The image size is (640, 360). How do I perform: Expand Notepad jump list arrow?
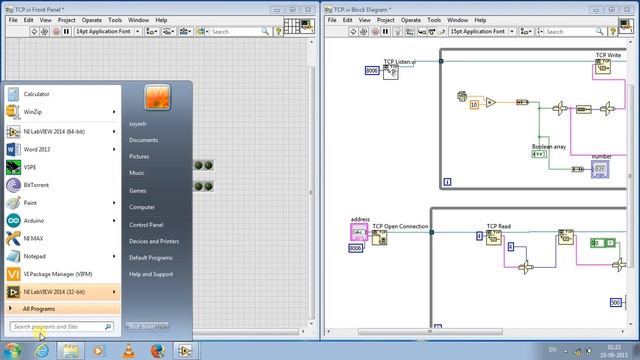coord(114,256)
